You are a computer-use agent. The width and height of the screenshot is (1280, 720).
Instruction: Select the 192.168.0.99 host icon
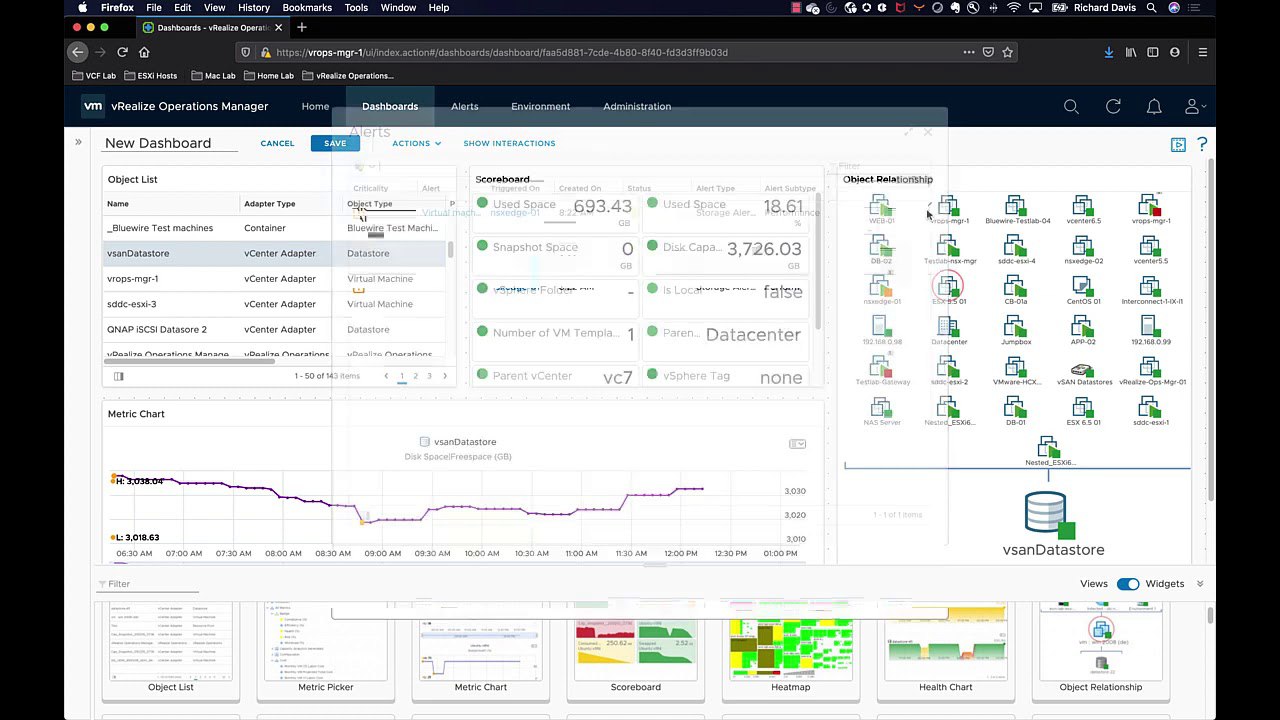[x=1150, y=327]
